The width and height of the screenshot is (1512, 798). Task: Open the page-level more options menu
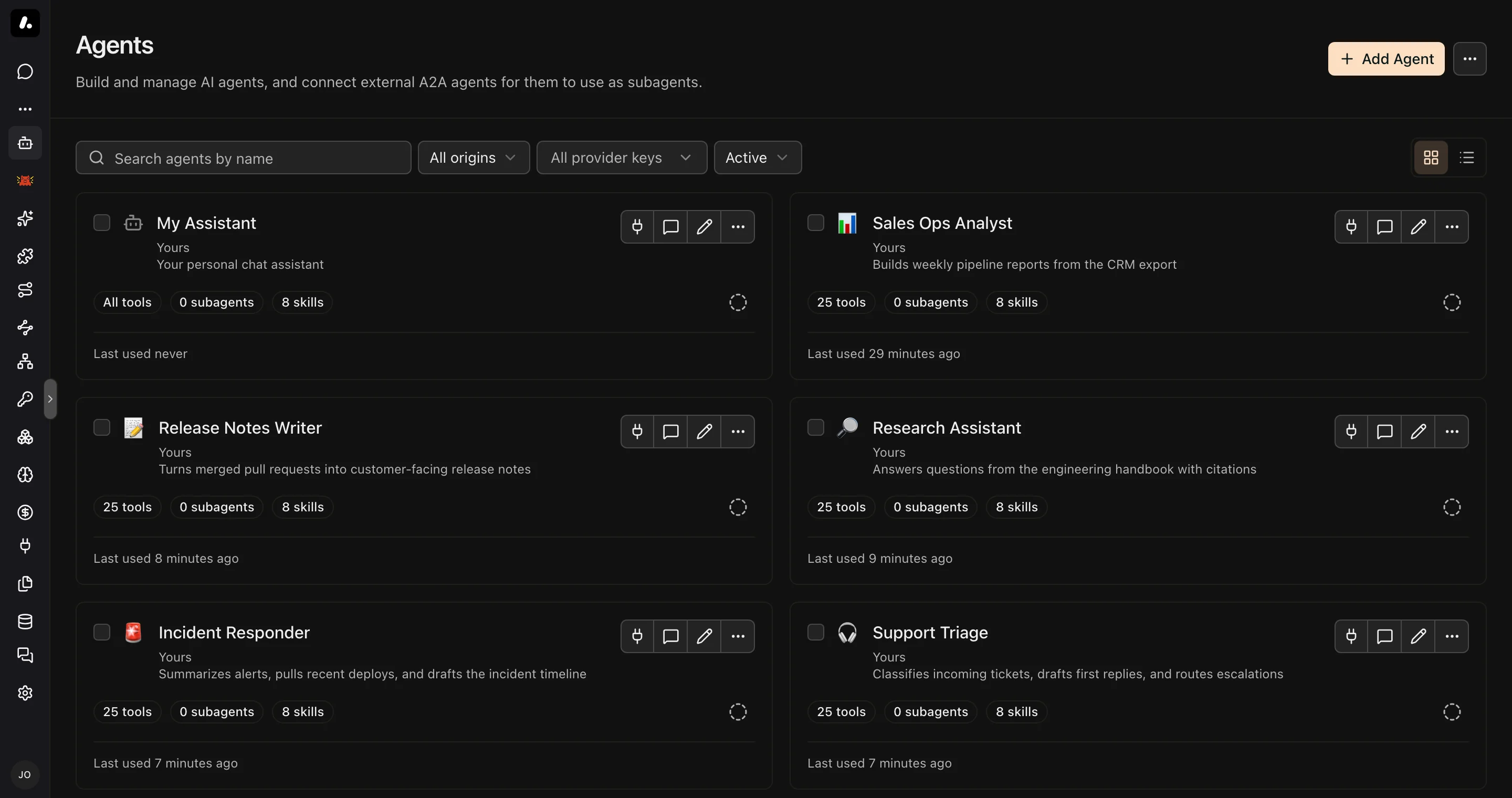[1470, 59]
